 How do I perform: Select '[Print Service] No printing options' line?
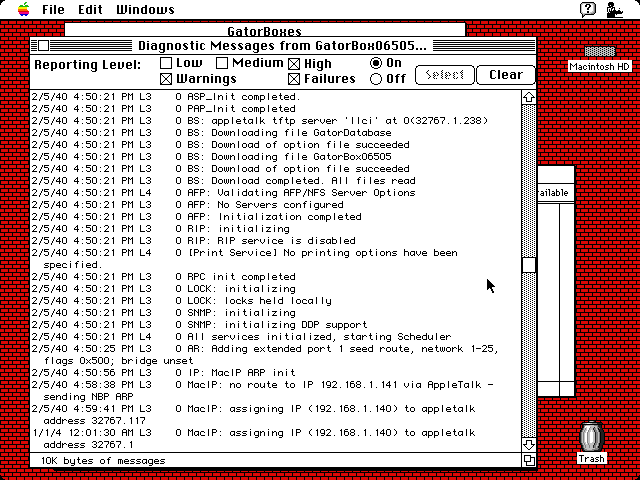coord(276,259)
